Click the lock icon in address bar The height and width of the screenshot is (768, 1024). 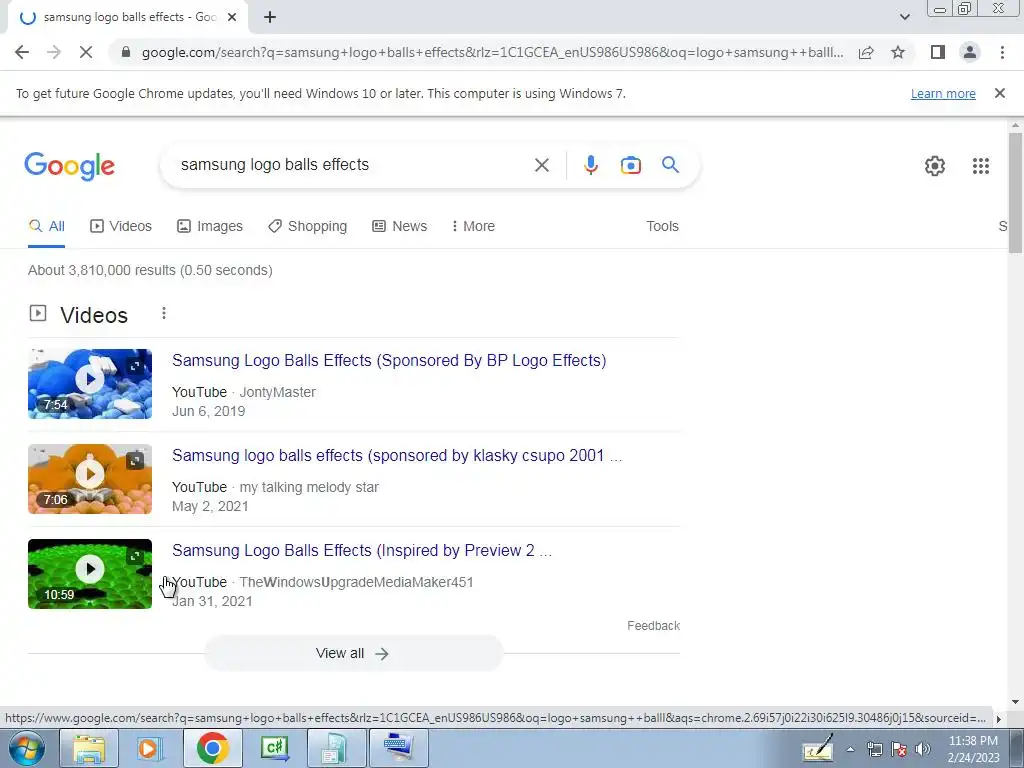click(126, 52)
